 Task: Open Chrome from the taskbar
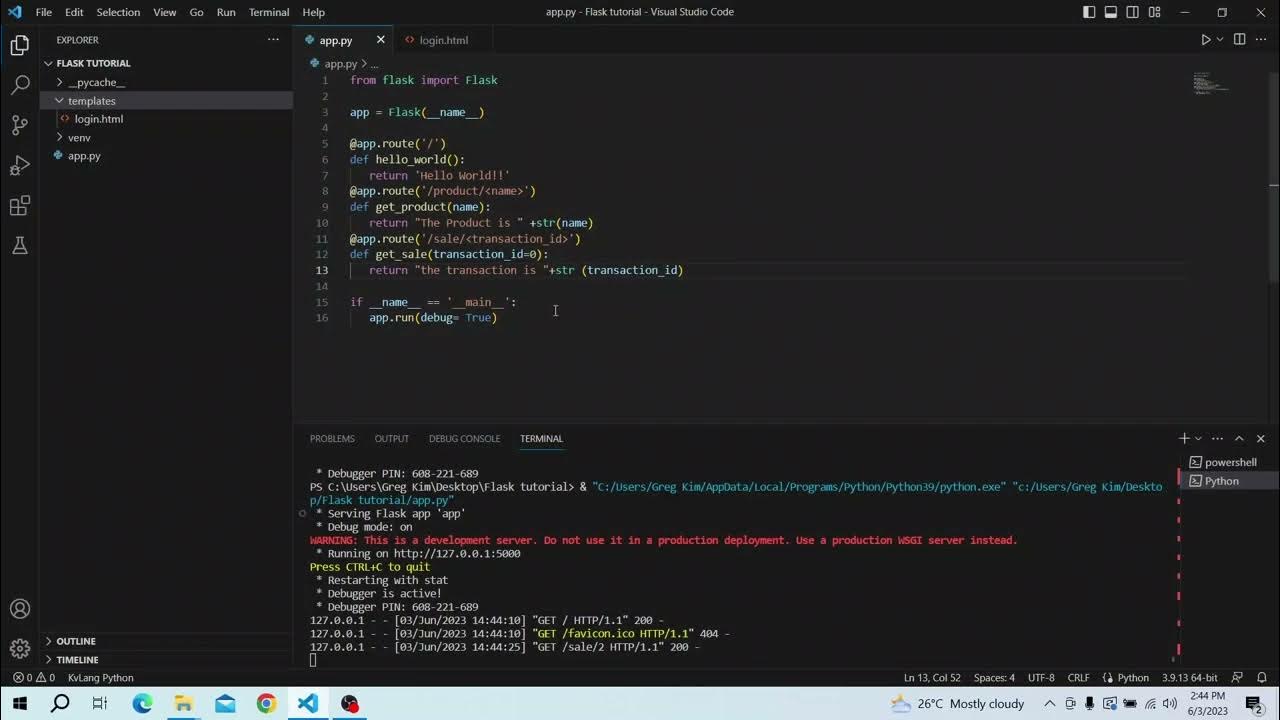266,703
